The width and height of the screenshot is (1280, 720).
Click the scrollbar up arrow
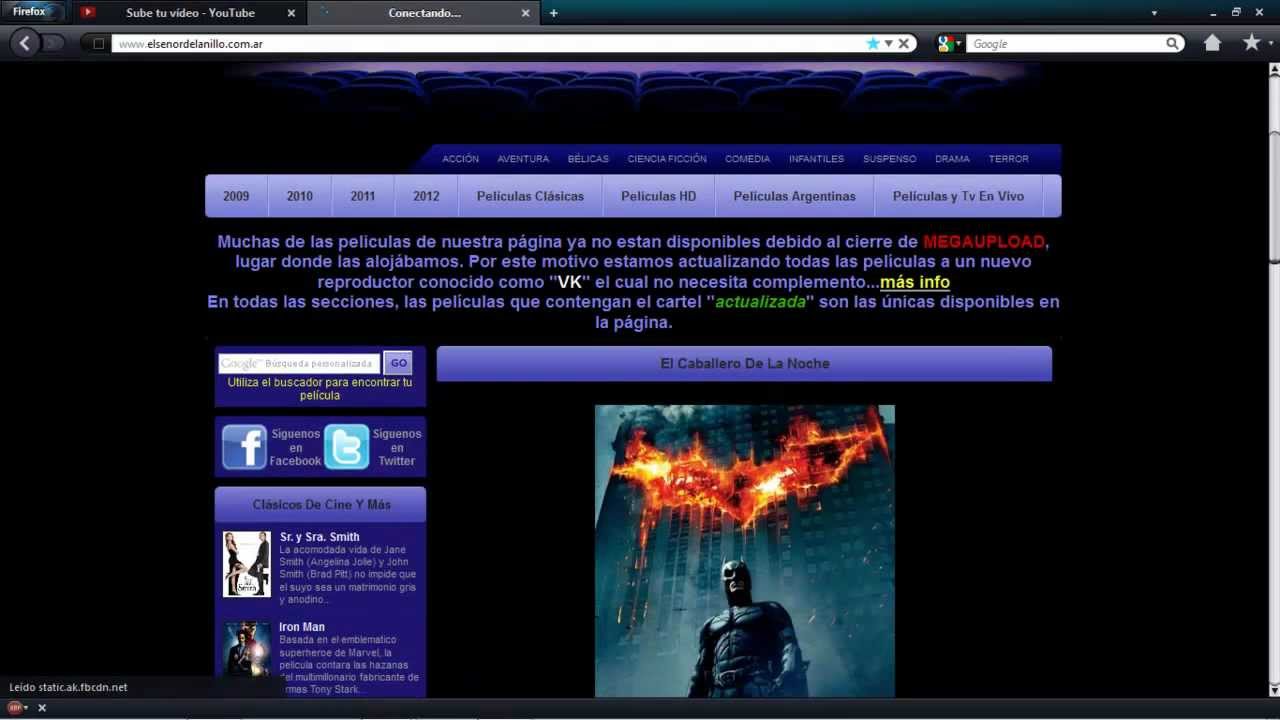[1274, 69]
